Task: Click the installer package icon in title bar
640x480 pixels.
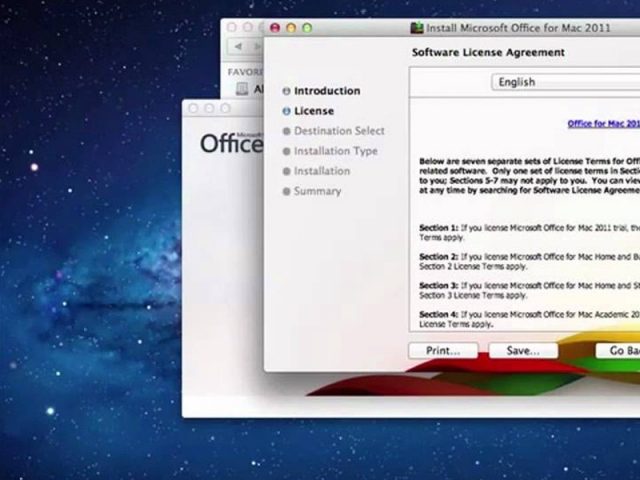Action: 418,27
